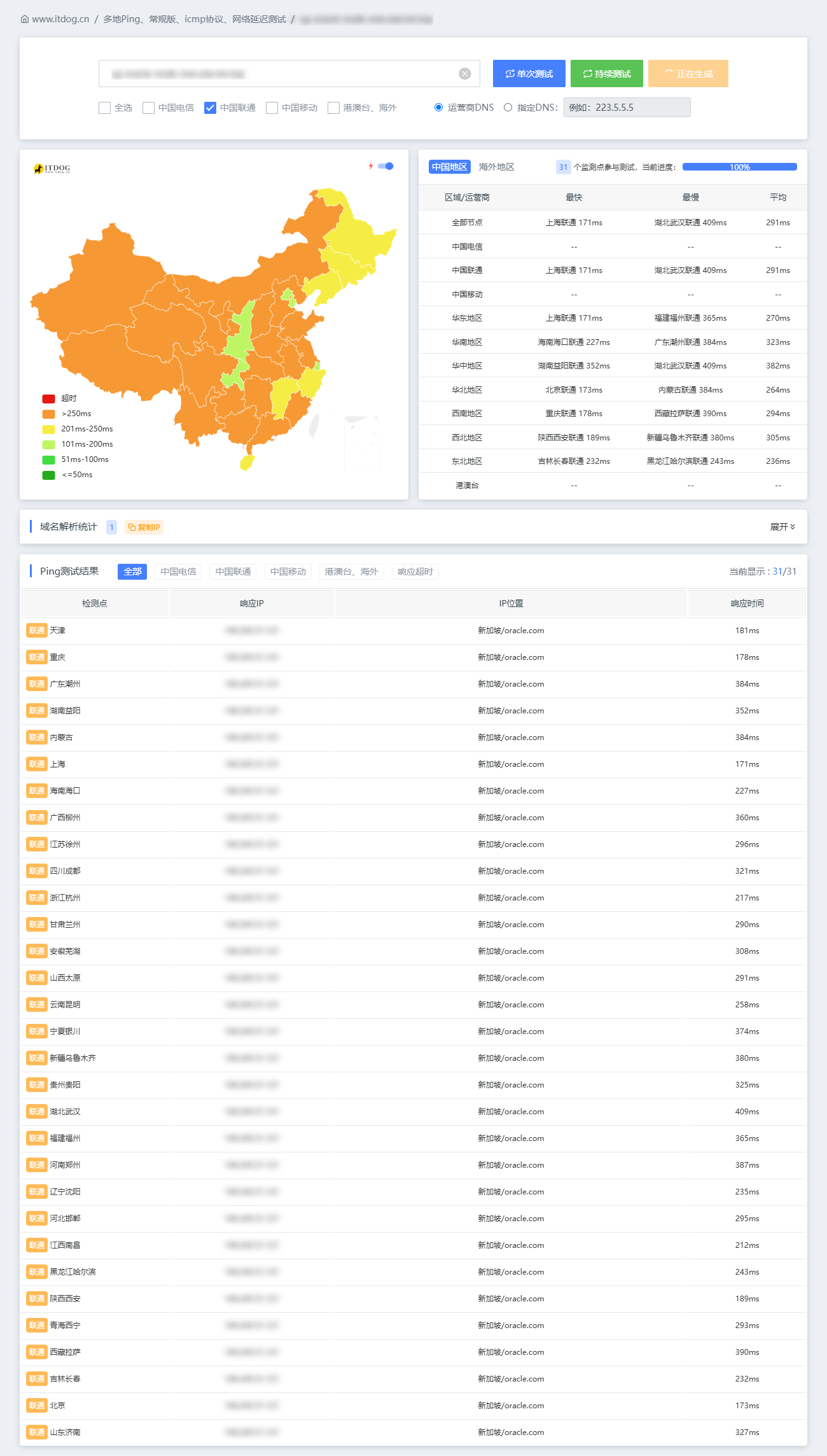Screen dimensions: 827x1456
Task: Click 新加坡/oracle.com in the 重庆 row
Action: 511,657
